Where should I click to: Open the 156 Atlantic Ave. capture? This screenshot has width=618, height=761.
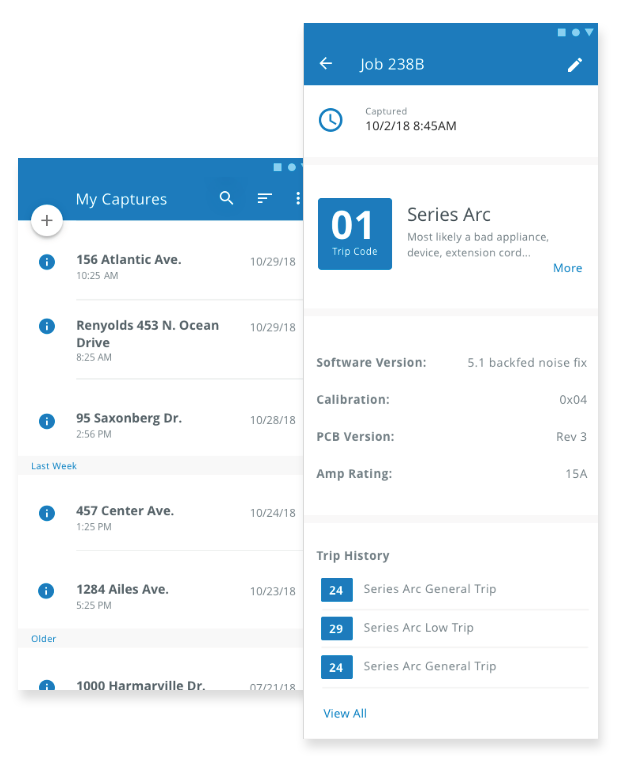pos(161,267)
